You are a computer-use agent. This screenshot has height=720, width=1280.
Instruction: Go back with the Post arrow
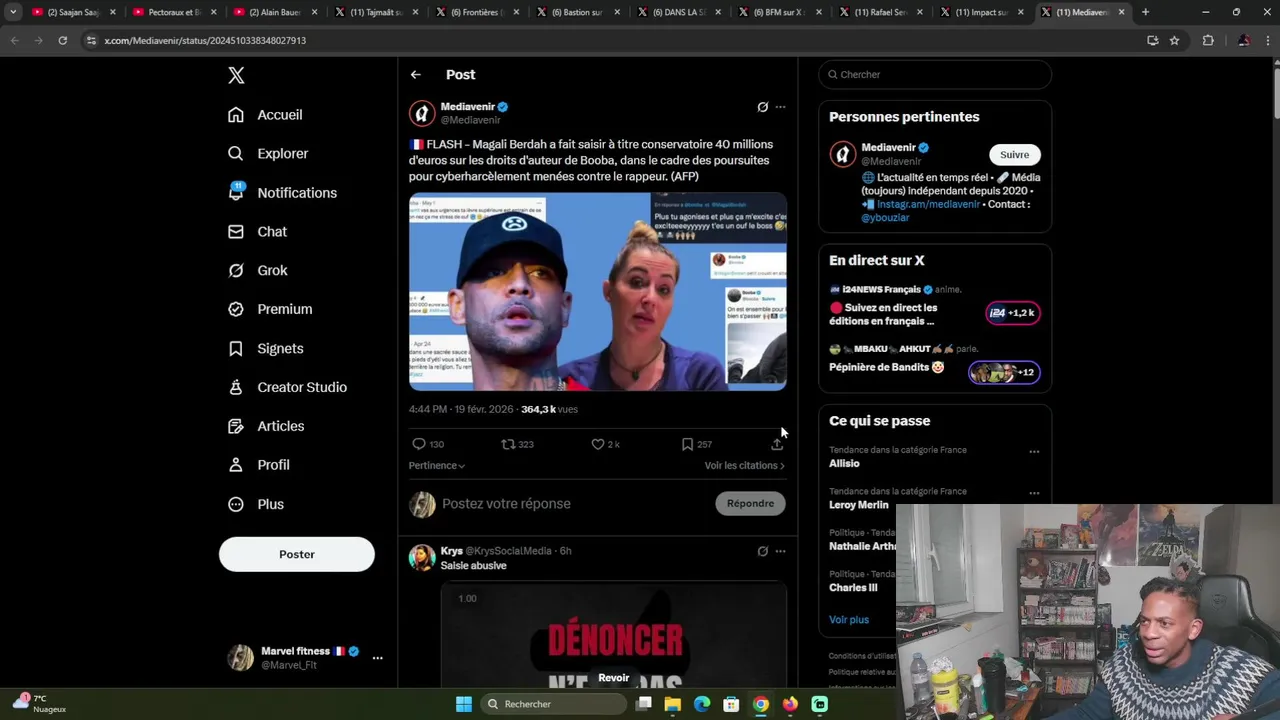[416, 75]
